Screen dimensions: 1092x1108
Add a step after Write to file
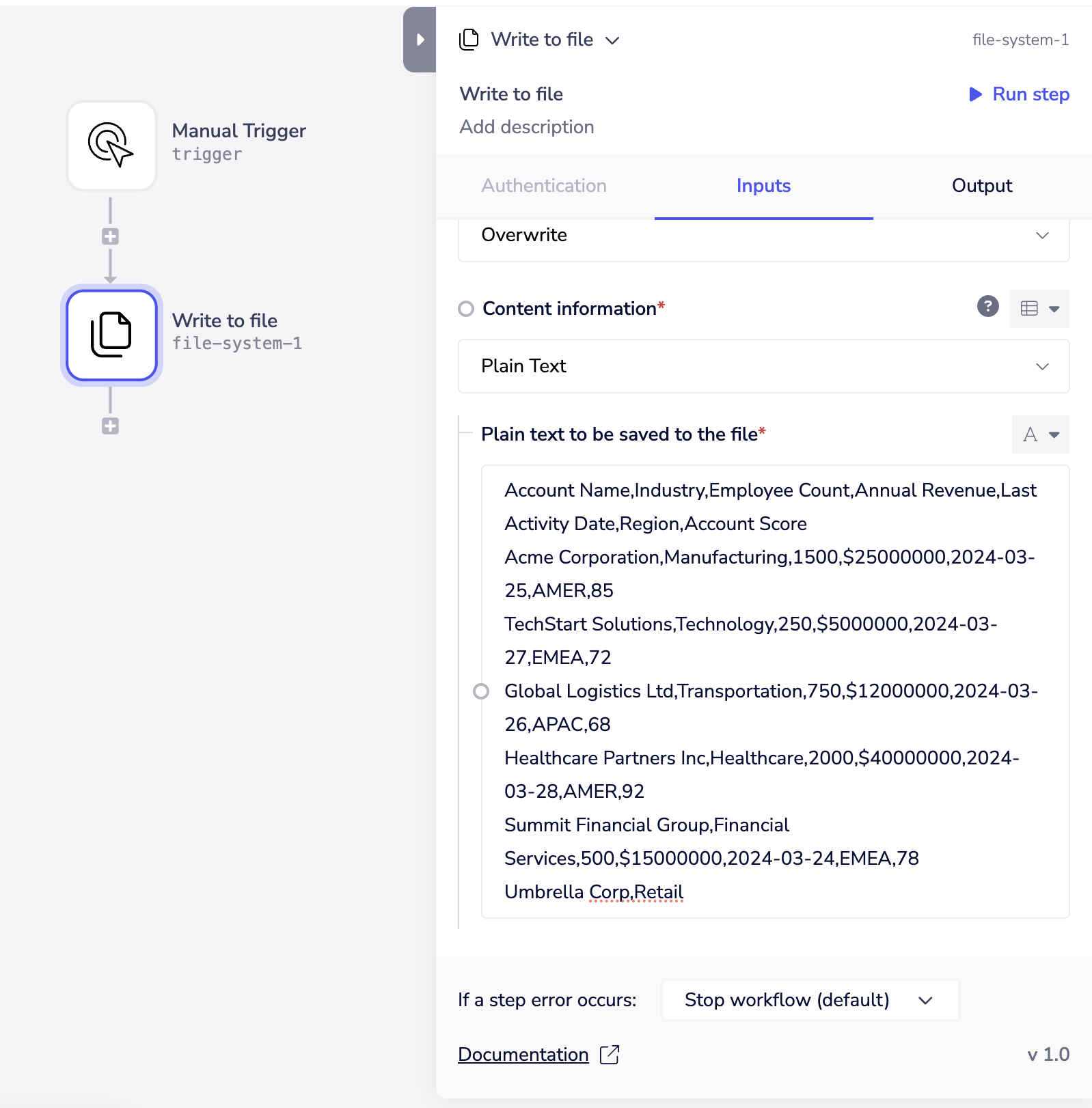point(110,426)
